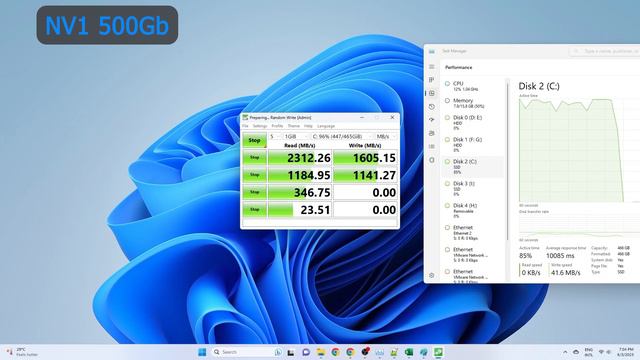Open File Explorer from taskbar
The height and width of the screenshot is (360, 640).
coord(321,352)
